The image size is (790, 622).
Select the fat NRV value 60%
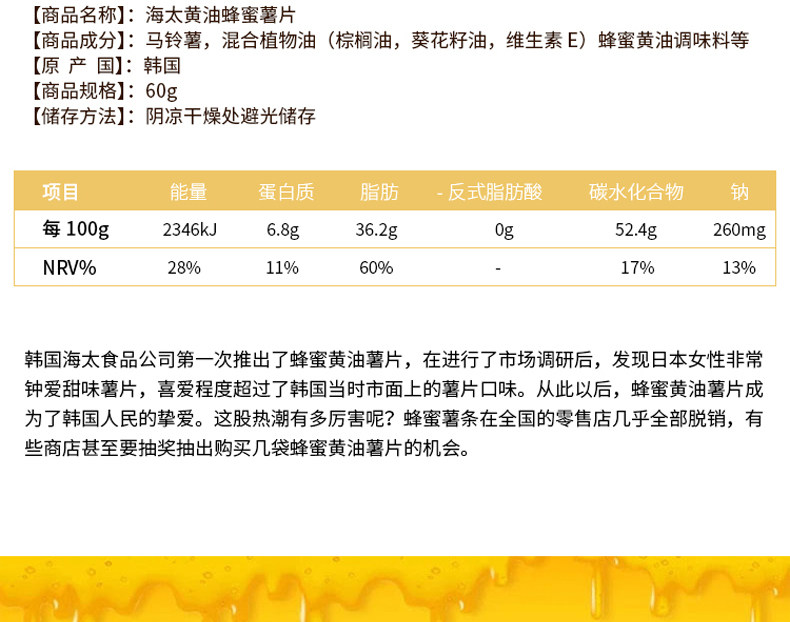tap(376, 267)
